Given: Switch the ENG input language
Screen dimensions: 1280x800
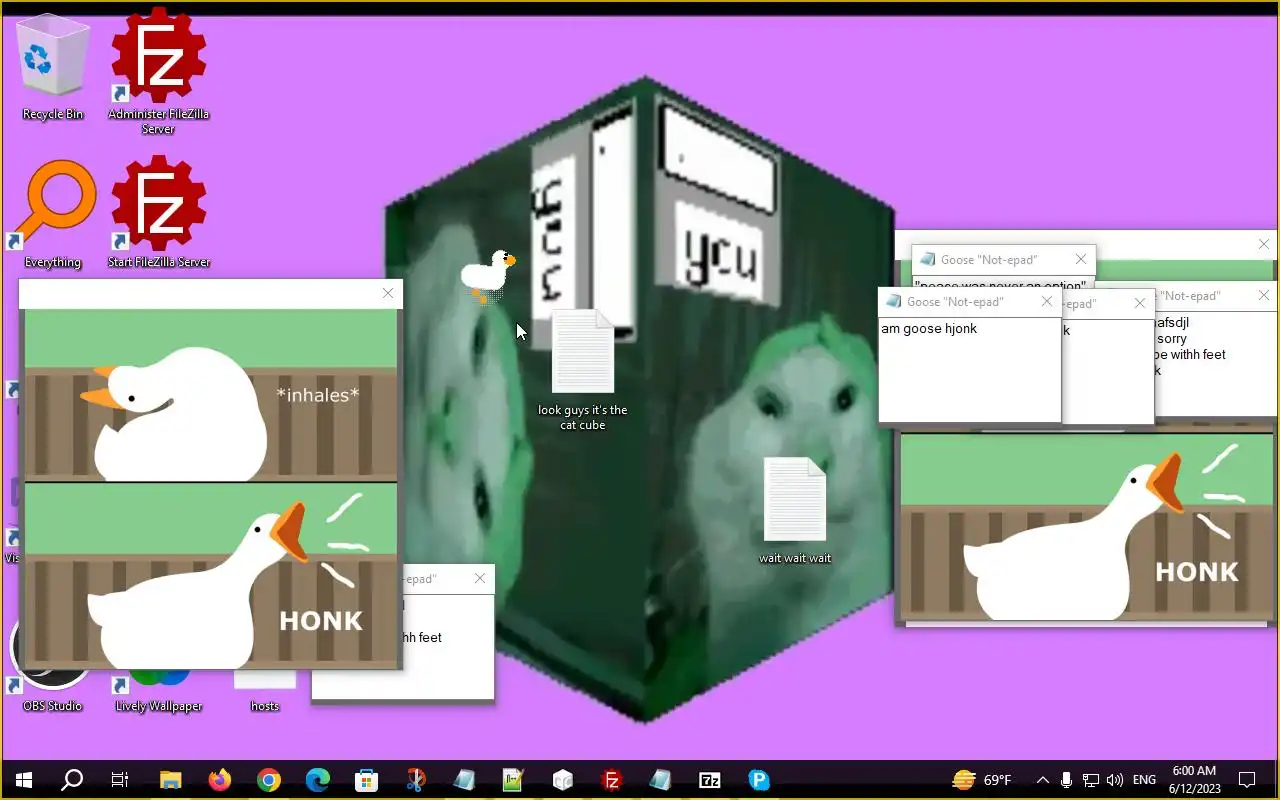Looking at the screenshot, I should pyautogui.click(x=1144, y=780).
